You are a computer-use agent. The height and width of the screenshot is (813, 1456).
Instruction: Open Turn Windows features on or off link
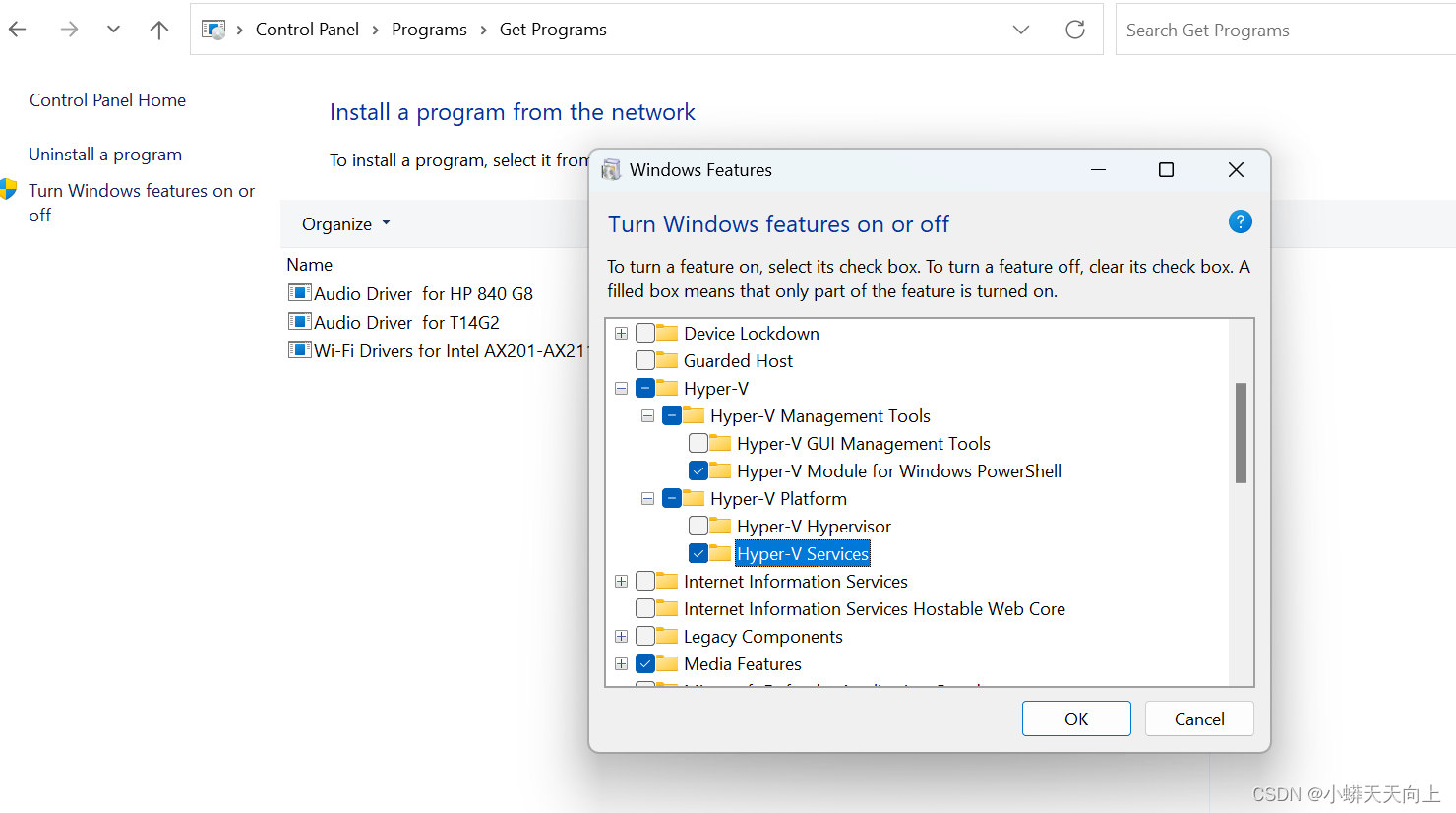click(142, 203)
